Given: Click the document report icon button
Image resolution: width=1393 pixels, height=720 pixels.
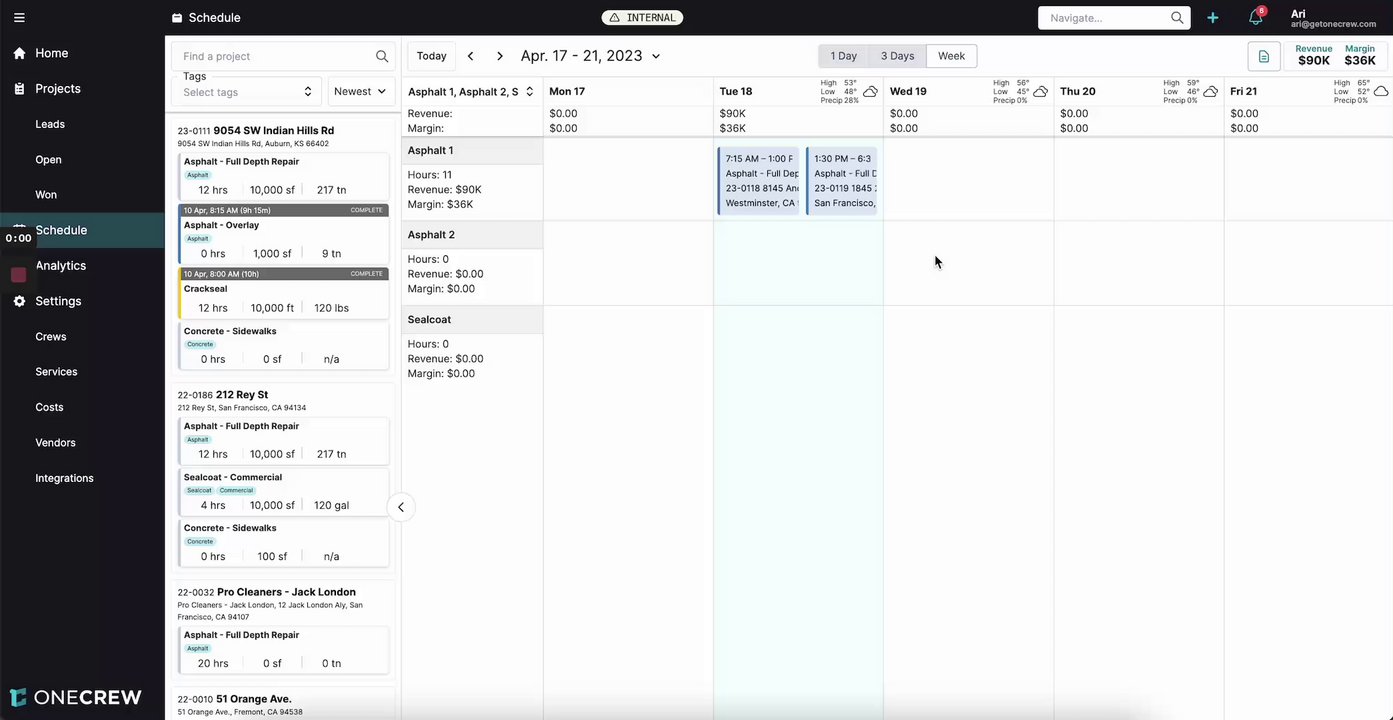Looking at the screenshot, I should coord(1264,56).
